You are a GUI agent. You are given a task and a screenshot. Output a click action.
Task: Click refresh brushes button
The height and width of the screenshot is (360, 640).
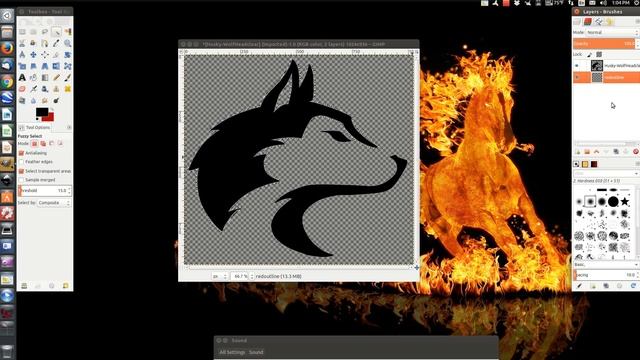click(633, 286)
